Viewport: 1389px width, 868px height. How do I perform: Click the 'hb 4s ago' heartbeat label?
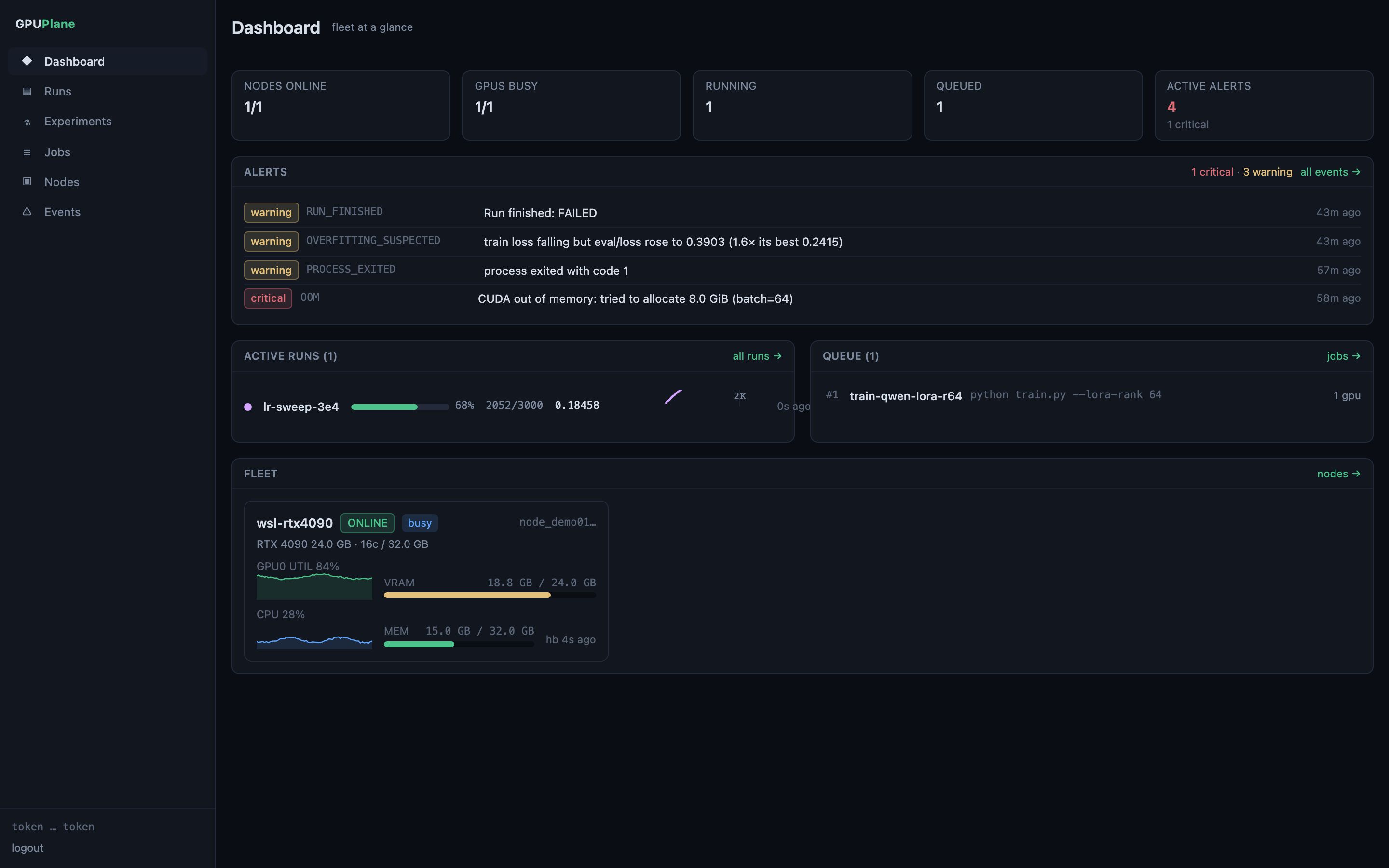tap(571, 639)
